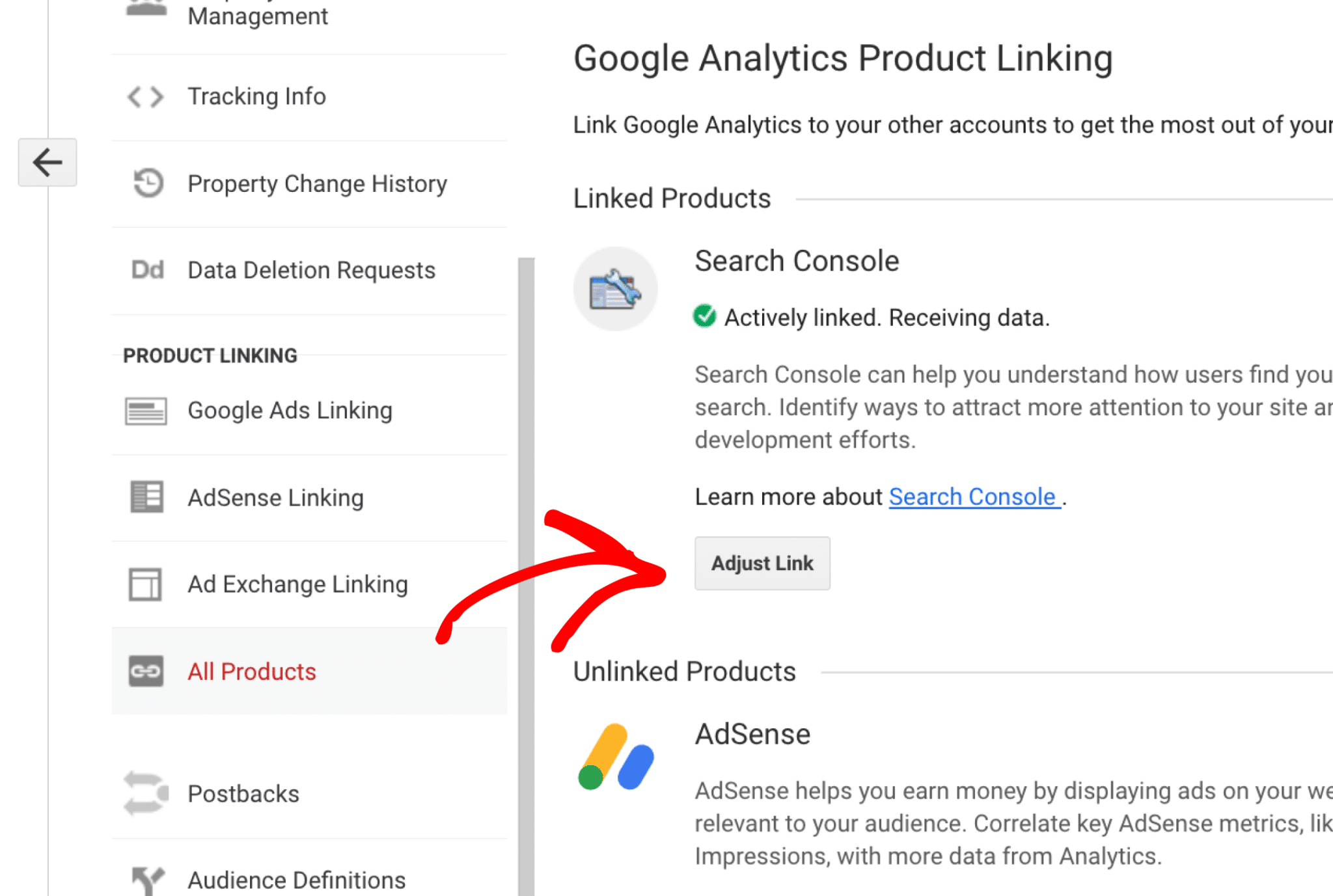Viewport: 1333px width, 896px height.
Task: Click the green actively linked checkmark
Action: click(704, 317)
